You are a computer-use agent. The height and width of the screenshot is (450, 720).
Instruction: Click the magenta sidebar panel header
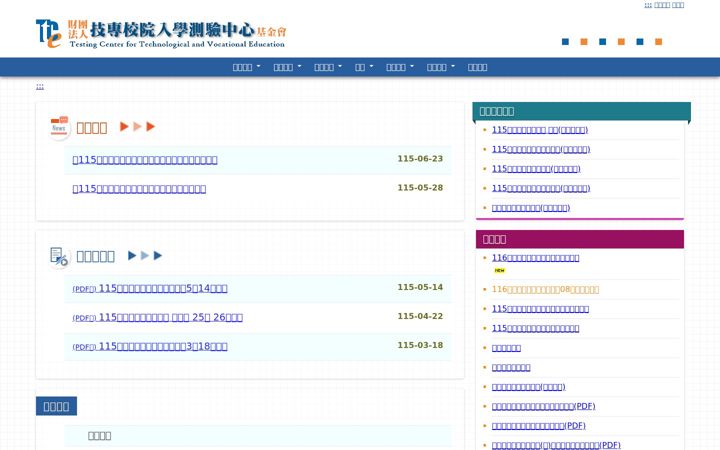(579, 239)
